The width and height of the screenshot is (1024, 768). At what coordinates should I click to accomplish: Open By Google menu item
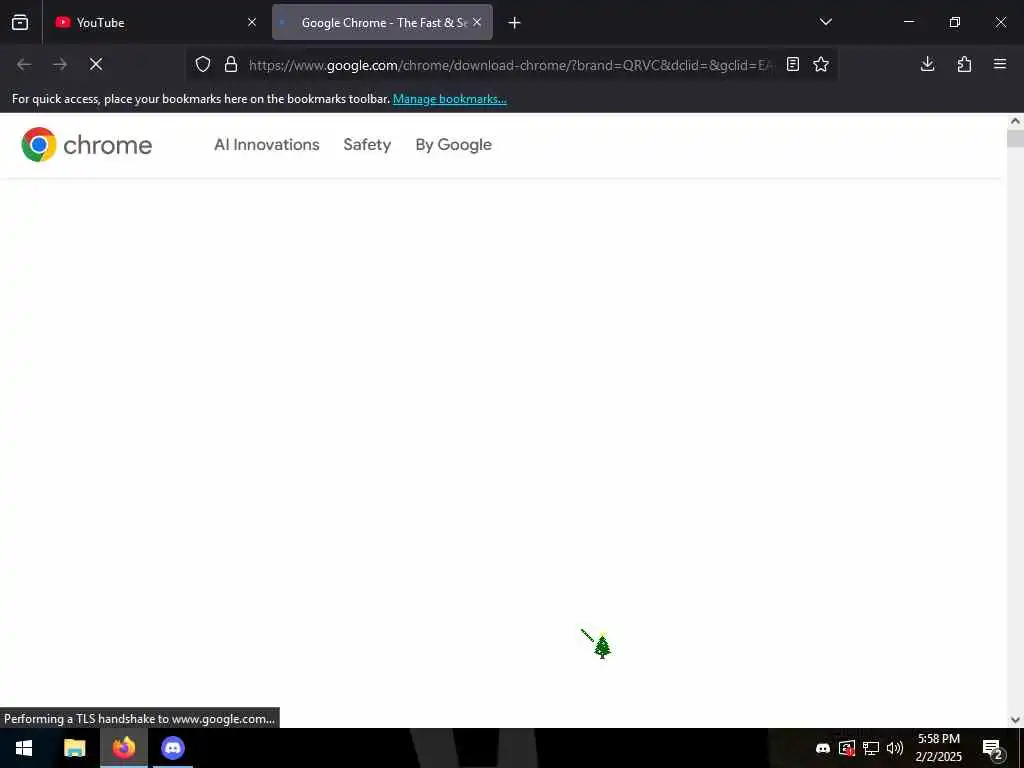tap(453, 145)
